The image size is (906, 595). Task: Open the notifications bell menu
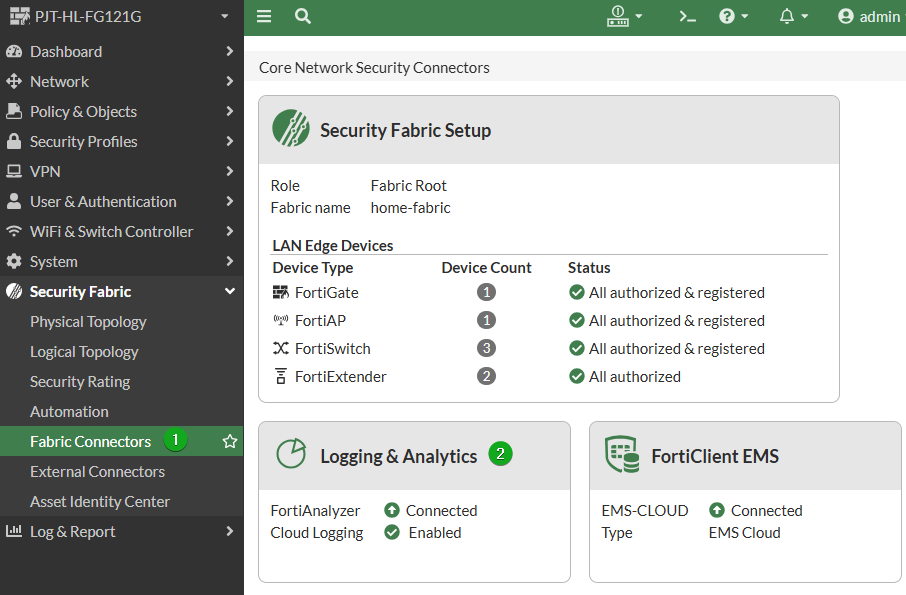(793, 16)
